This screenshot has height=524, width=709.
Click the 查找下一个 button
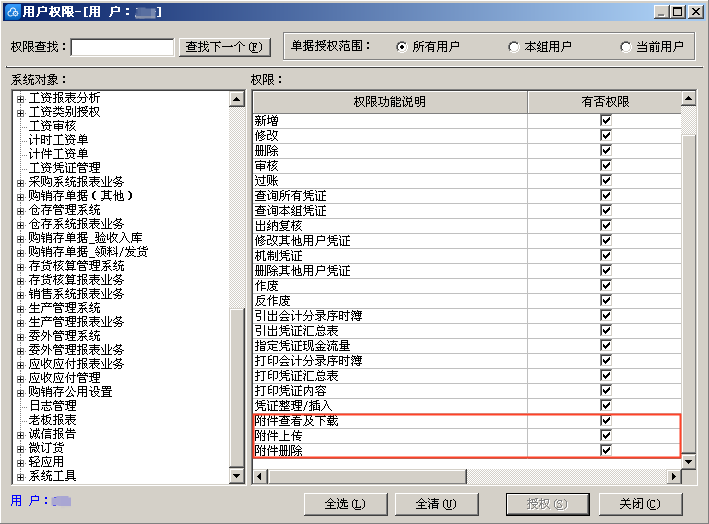click(x=225, y=47)
